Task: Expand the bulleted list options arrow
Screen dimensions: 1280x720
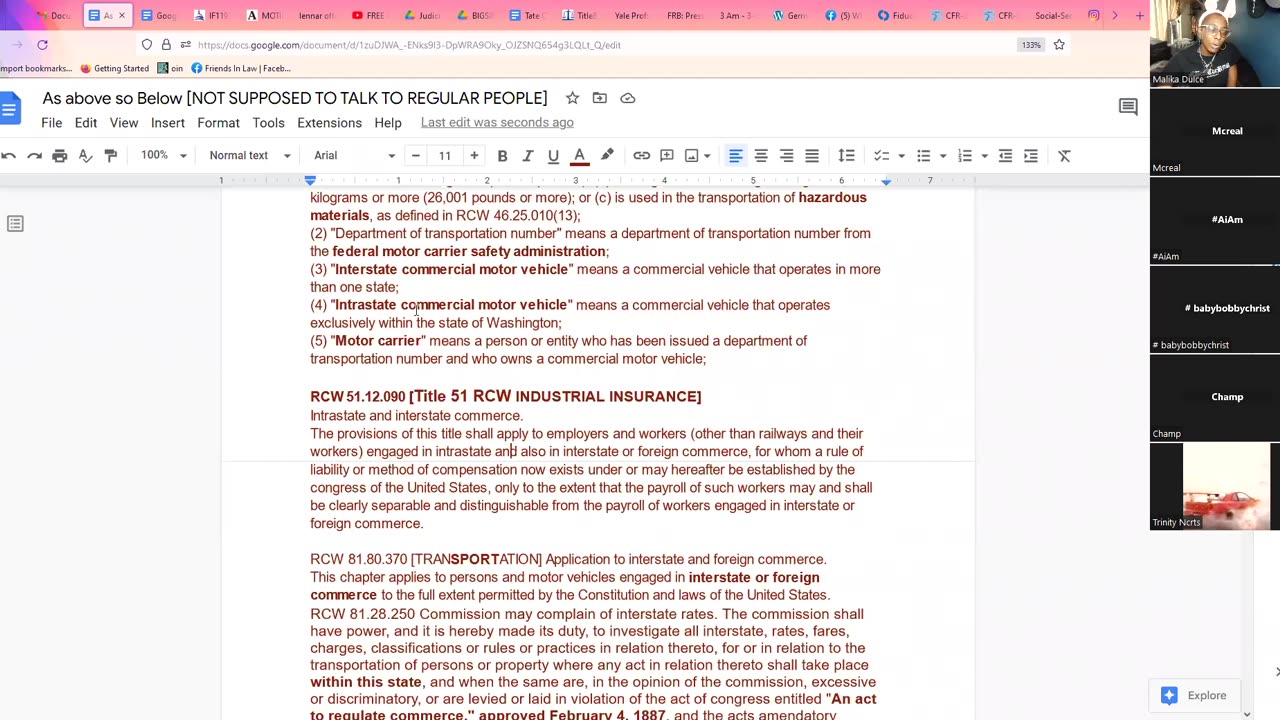Action: (x=943, y=155)
